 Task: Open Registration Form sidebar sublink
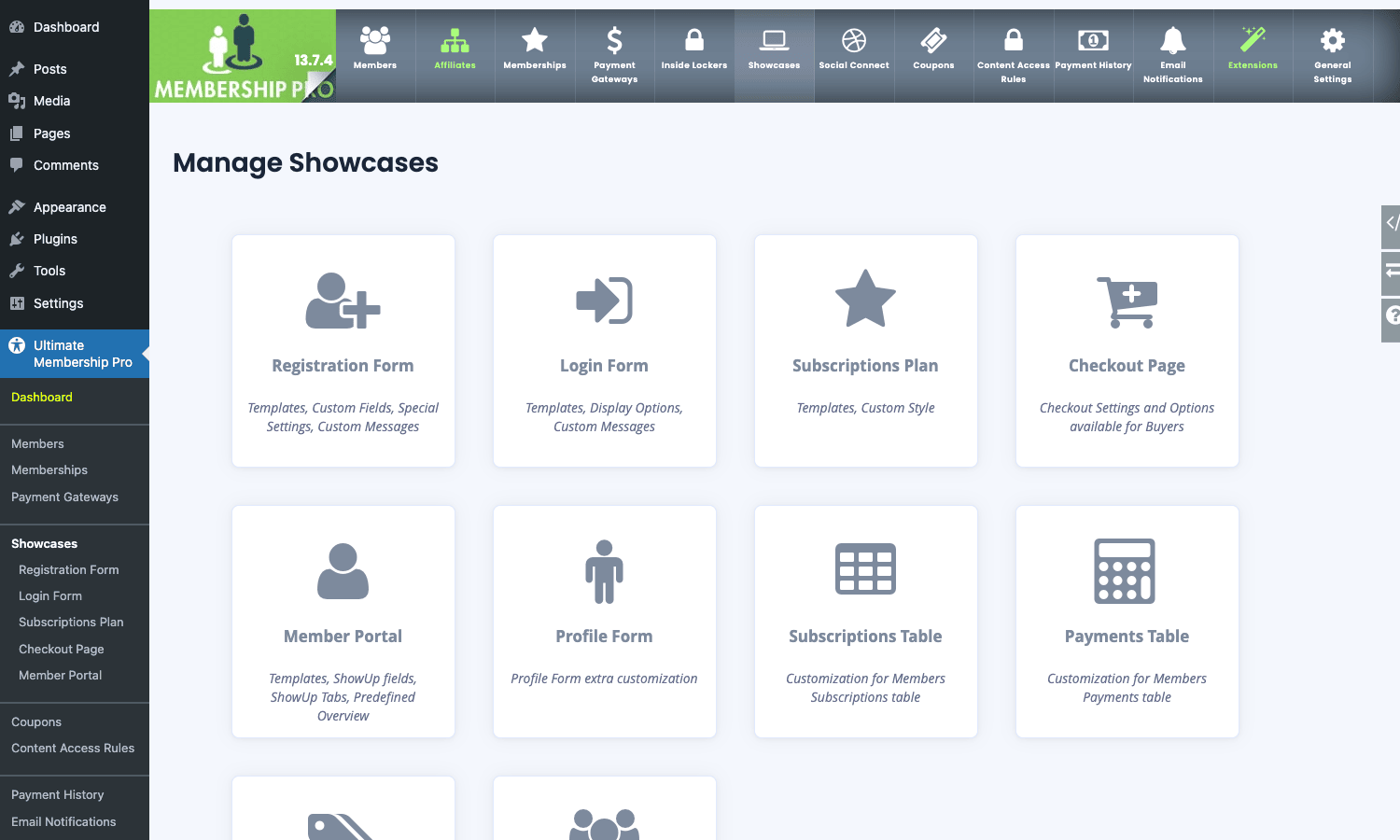(x=69, y=569)
